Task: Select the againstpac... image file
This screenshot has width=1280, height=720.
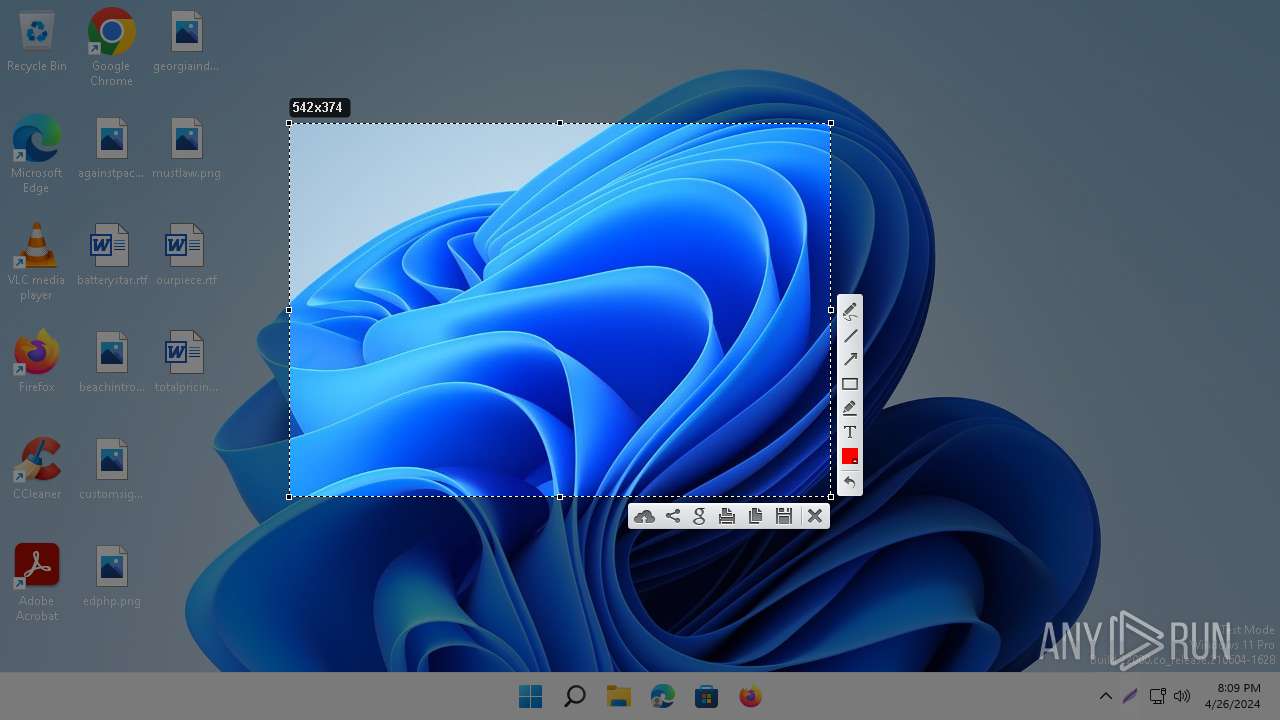Action: coord(112,149)
